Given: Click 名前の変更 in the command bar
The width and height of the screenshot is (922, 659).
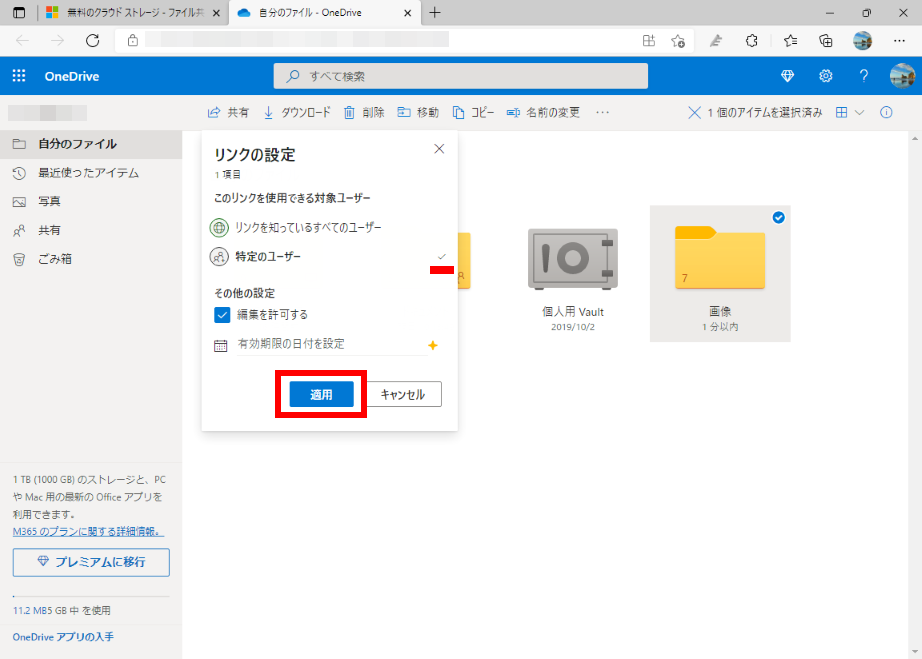Looking at the screenshot, I should 543,112.
